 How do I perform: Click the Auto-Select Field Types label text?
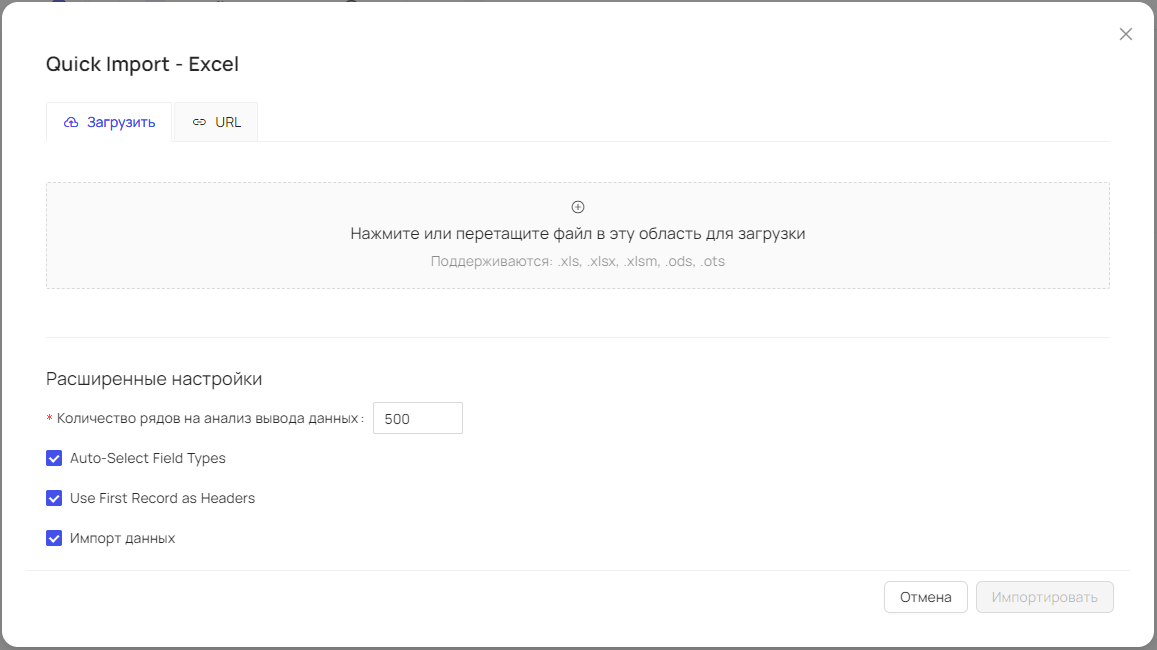[148, 458]
